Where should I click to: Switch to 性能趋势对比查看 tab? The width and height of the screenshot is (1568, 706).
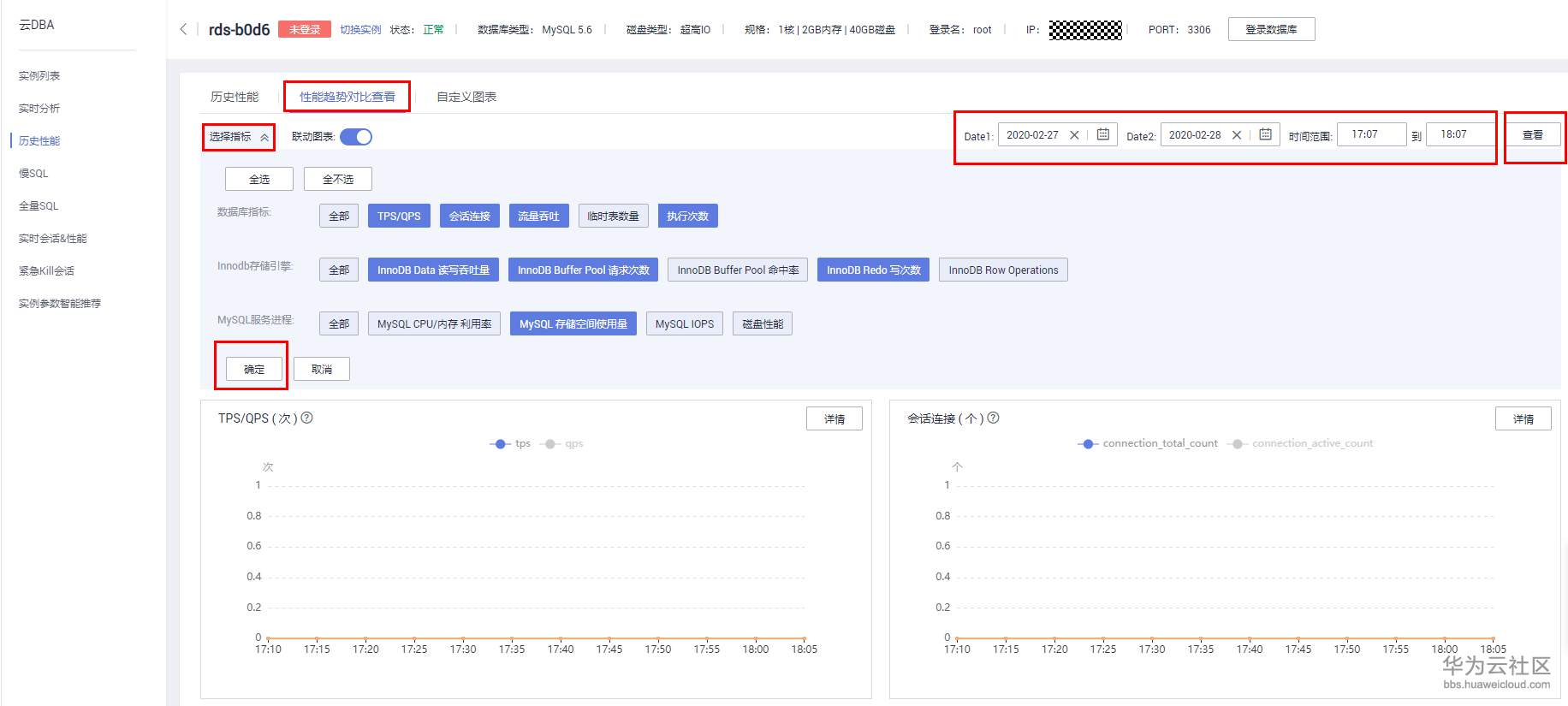[347, 97]
